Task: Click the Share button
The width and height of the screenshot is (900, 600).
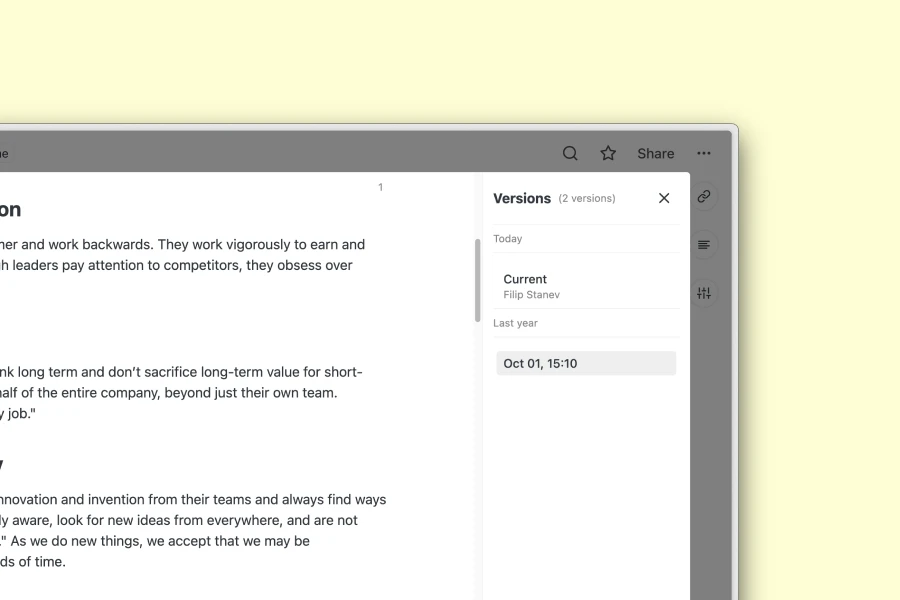Action: pos(655,153)
